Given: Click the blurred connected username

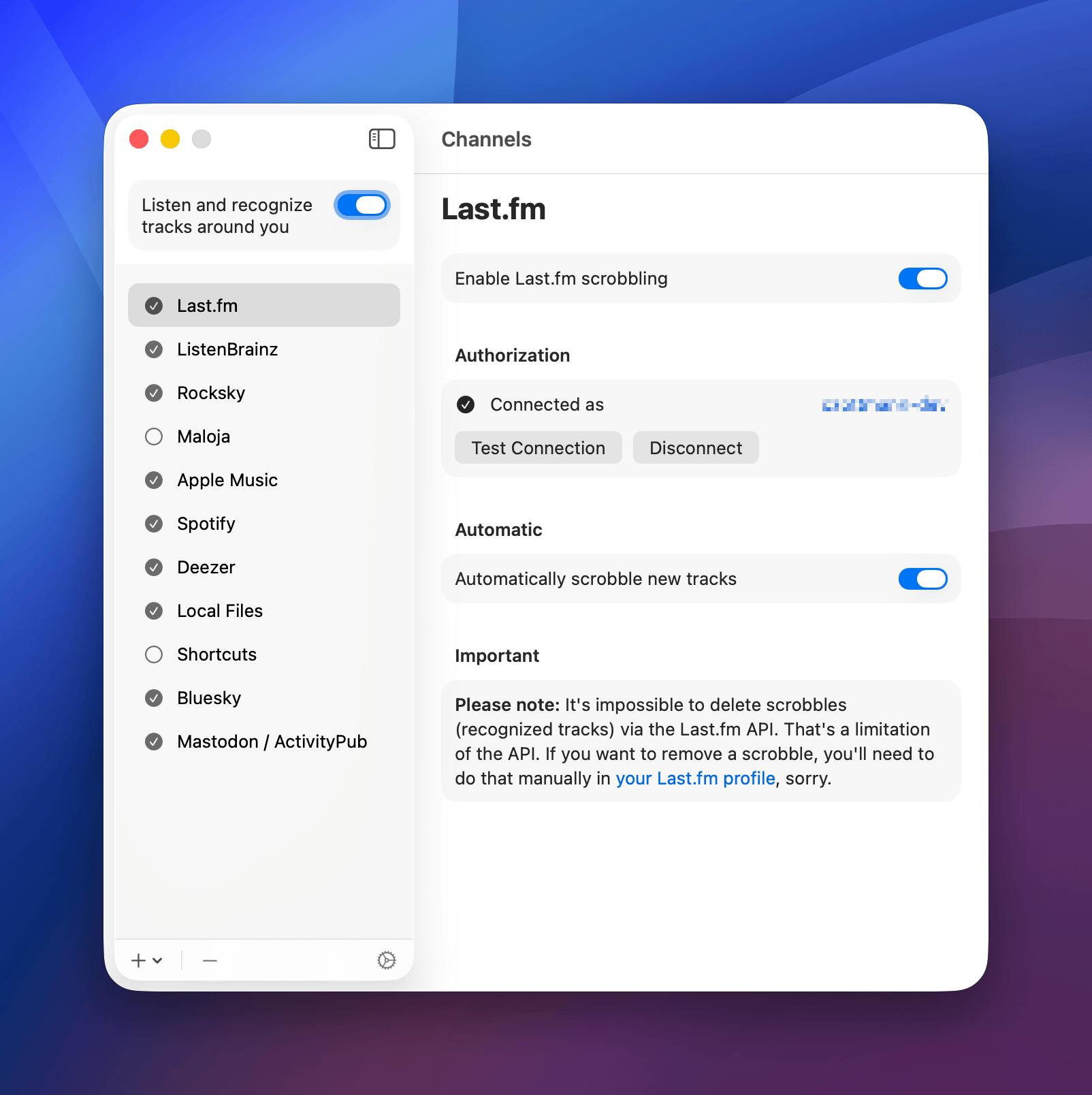Looking at the screenshot, I should [x=884, y=405].
